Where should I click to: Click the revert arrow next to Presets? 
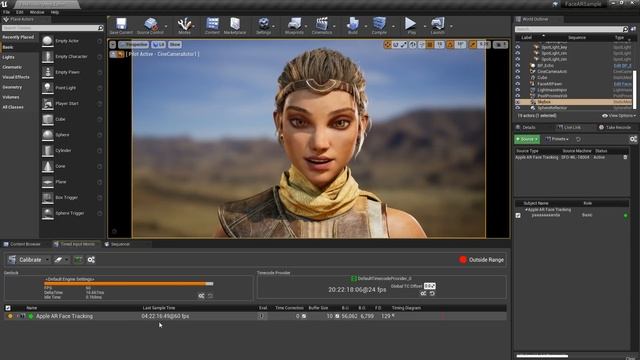(578, 139)
